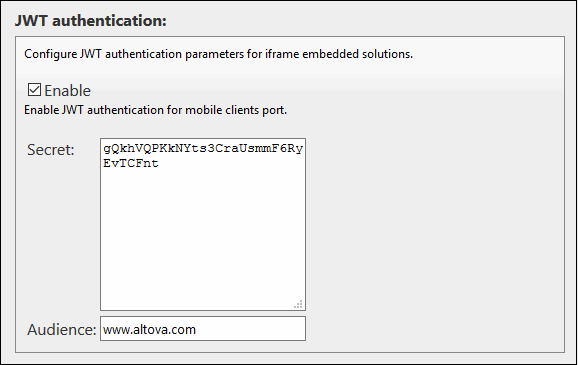Click the mobile clients port description text
Screen dimensions: 578x365
point(155,110)
